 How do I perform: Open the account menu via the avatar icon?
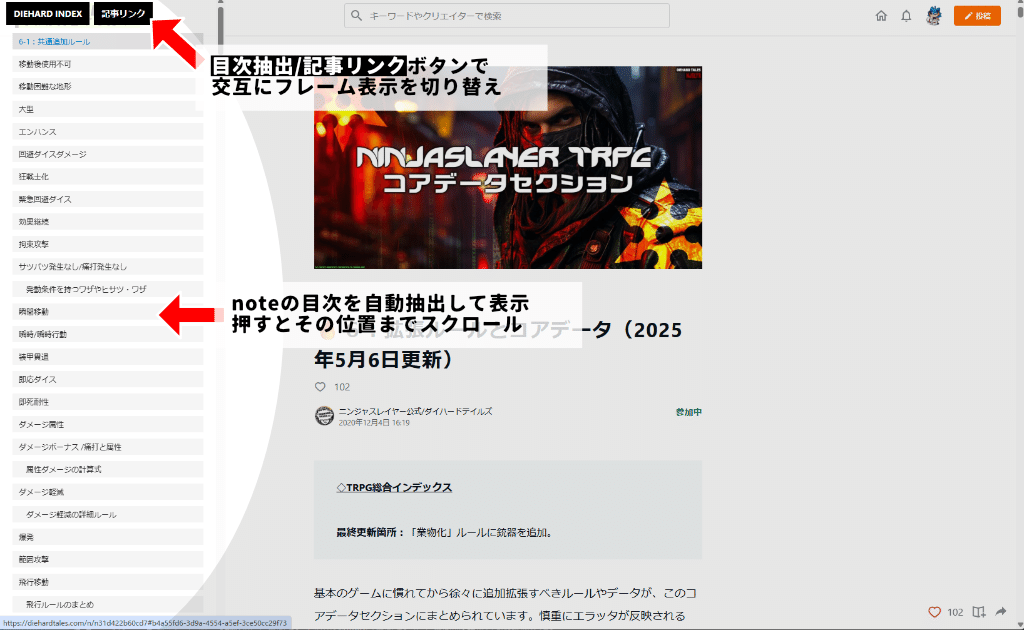935,16
